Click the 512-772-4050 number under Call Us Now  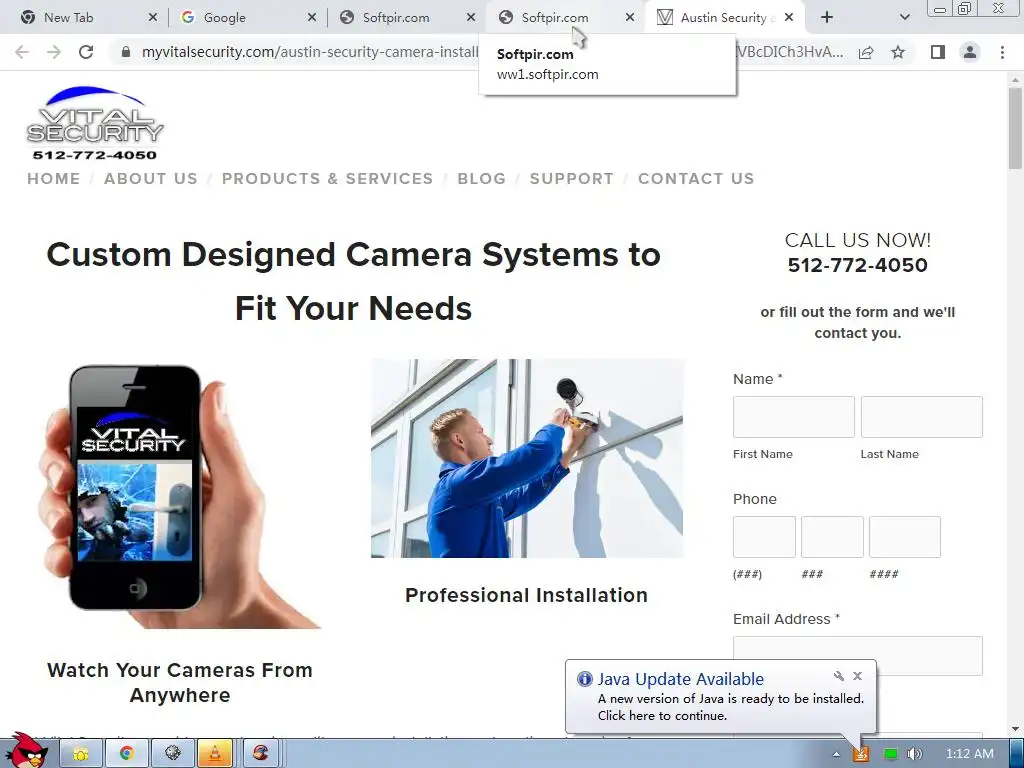[x=857, y=265]
